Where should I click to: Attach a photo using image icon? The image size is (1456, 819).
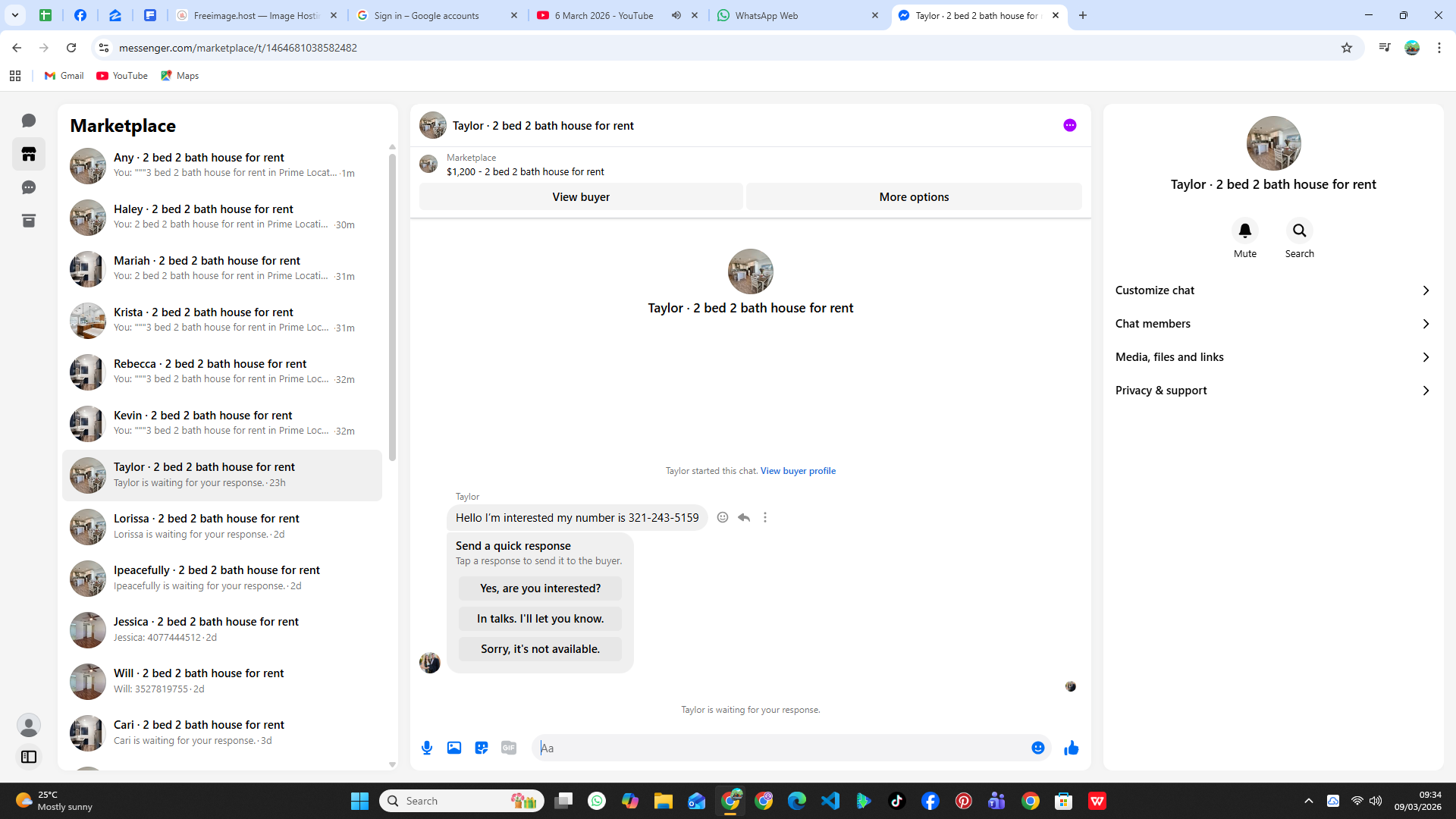tap(454, 748)
